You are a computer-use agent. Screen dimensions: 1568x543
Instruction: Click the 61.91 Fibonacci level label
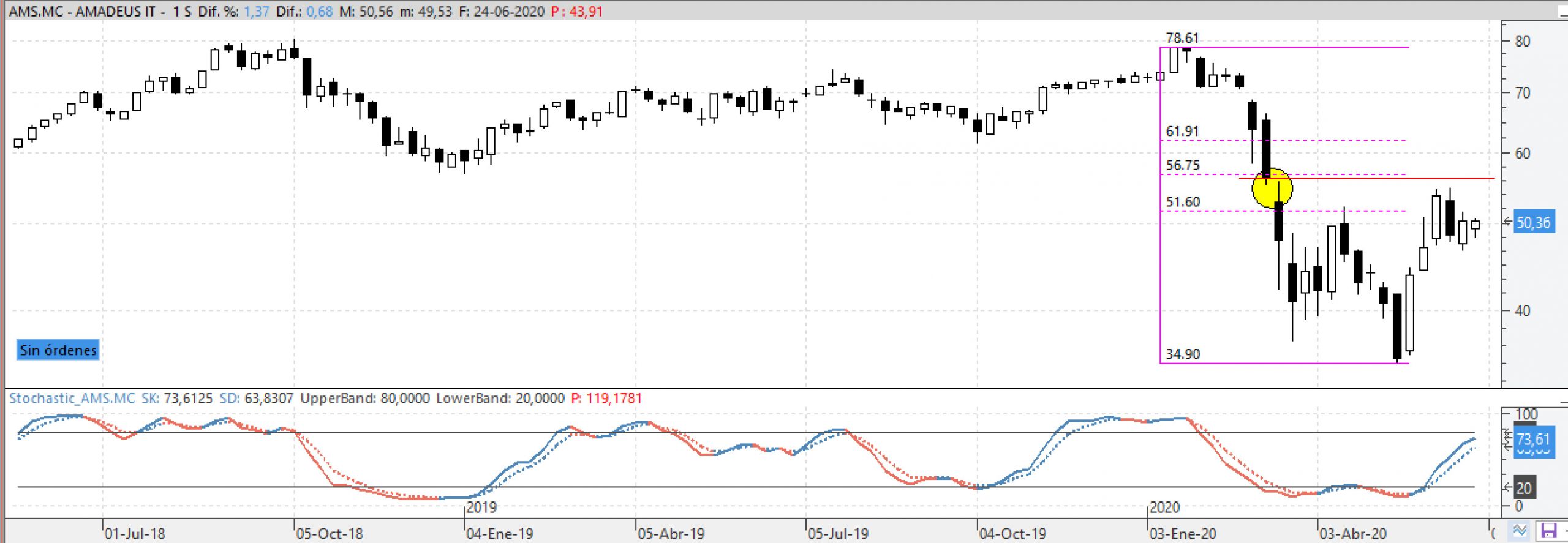pos(1182,131)
